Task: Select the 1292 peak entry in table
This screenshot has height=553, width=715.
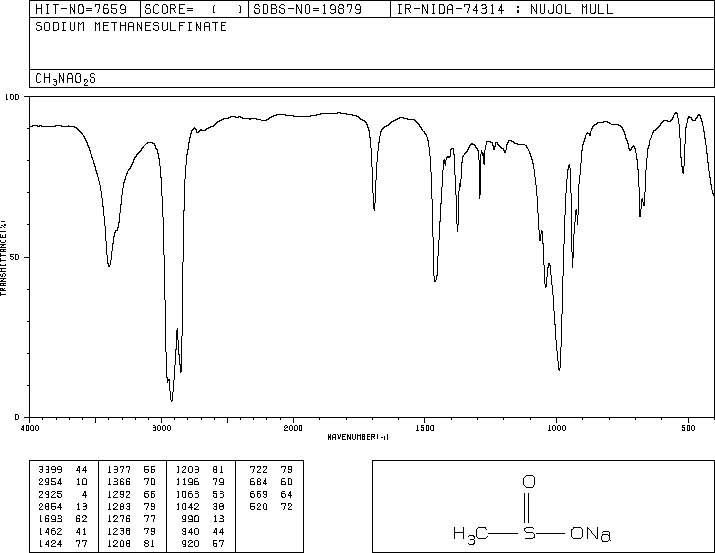Action: click(x=131, y=494)
